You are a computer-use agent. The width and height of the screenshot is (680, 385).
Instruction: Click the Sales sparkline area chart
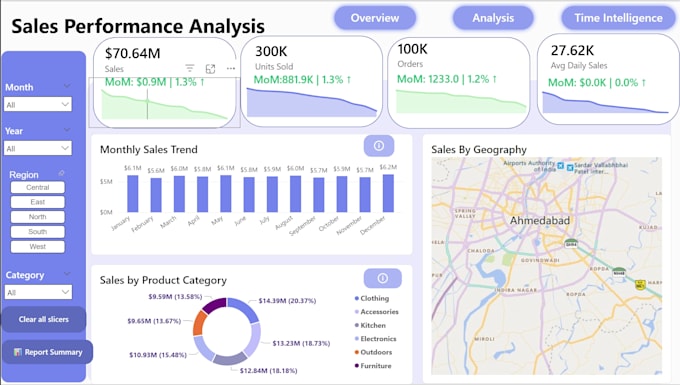click(164, 104)
